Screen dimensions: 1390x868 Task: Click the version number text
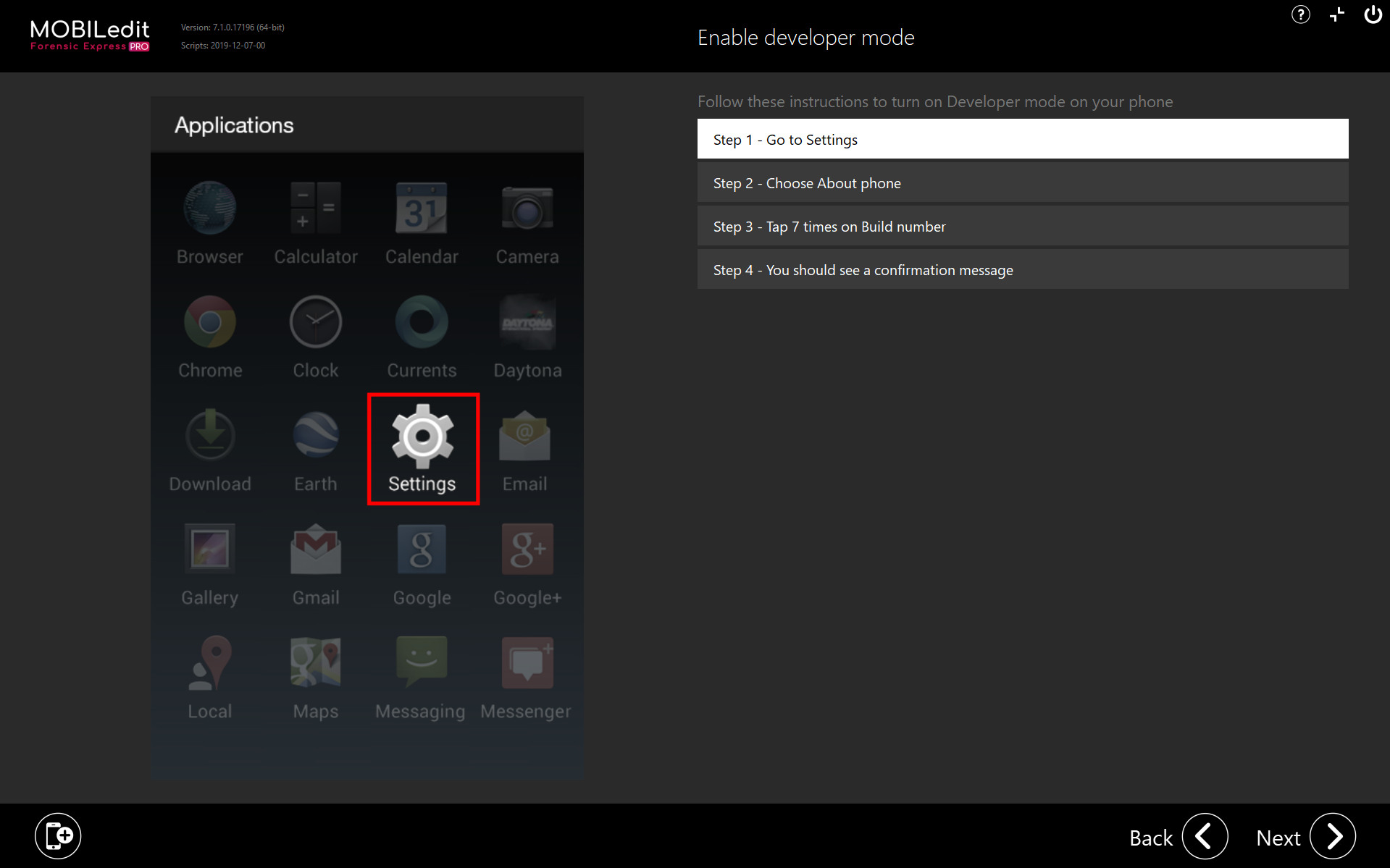click(x=233, y=28)
